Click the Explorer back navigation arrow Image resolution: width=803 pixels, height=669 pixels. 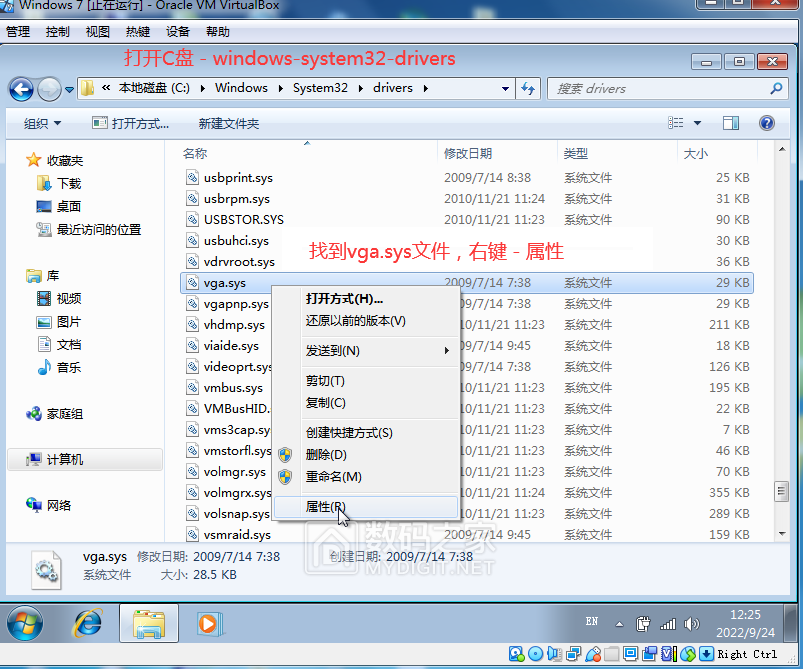coord(21,89)
